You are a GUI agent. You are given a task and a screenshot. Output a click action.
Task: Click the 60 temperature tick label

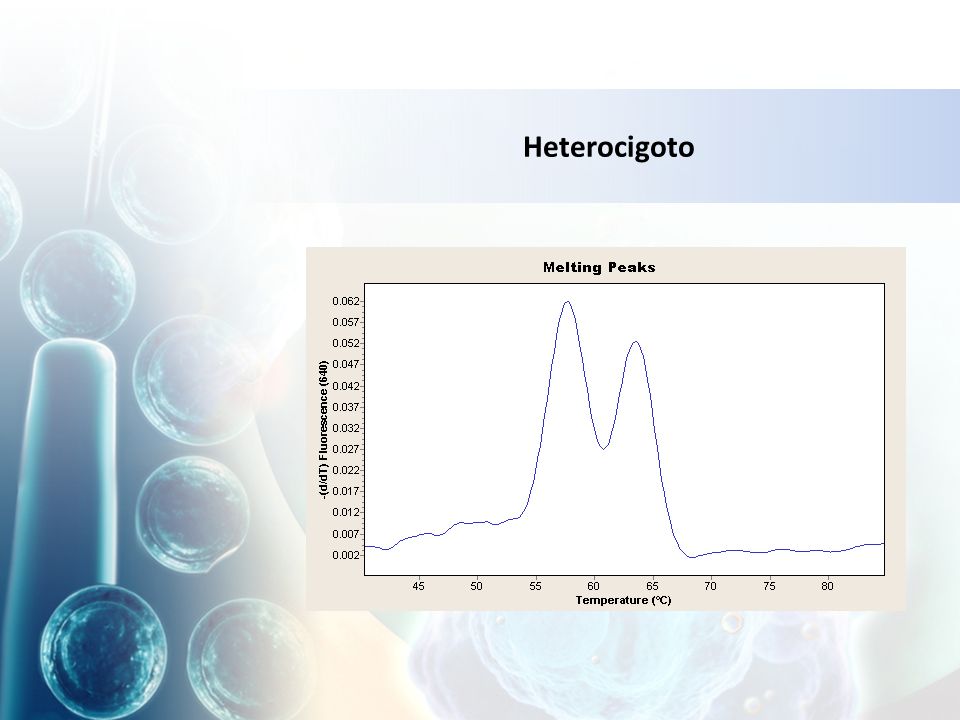(593, 586)
